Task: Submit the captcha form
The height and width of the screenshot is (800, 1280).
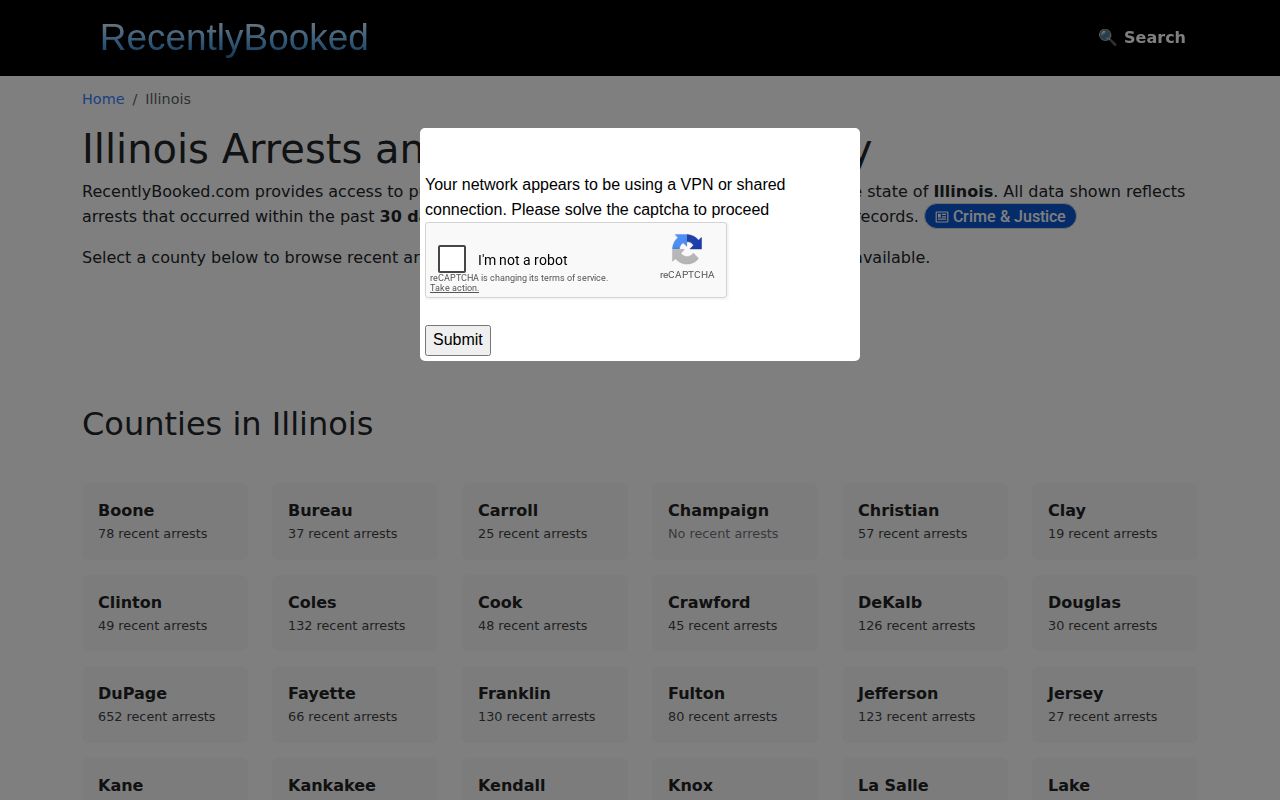Action: 458,340
